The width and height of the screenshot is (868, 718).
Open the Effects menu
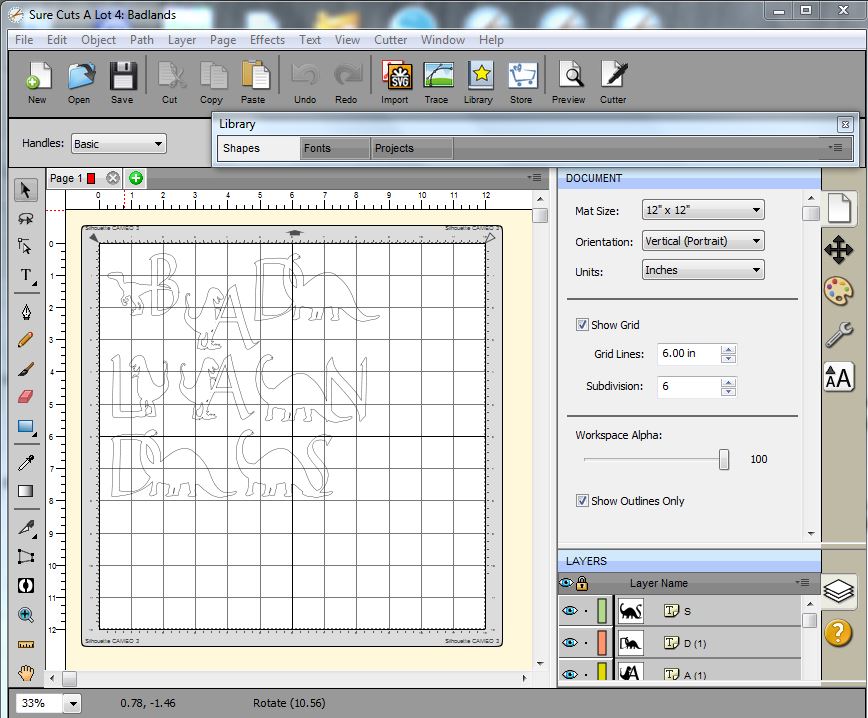pyautogui.click(x=267, y=40)
